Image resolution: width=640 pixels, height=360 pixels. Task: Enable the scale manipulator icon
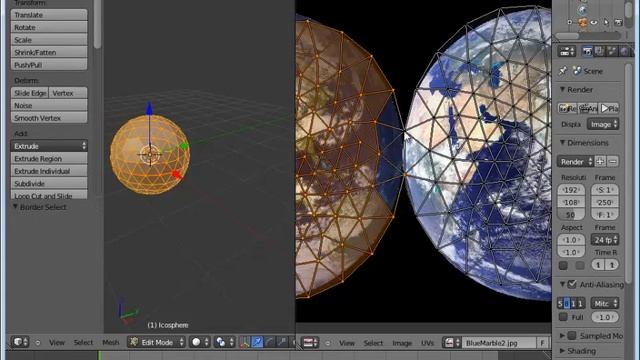click(282, 342)
